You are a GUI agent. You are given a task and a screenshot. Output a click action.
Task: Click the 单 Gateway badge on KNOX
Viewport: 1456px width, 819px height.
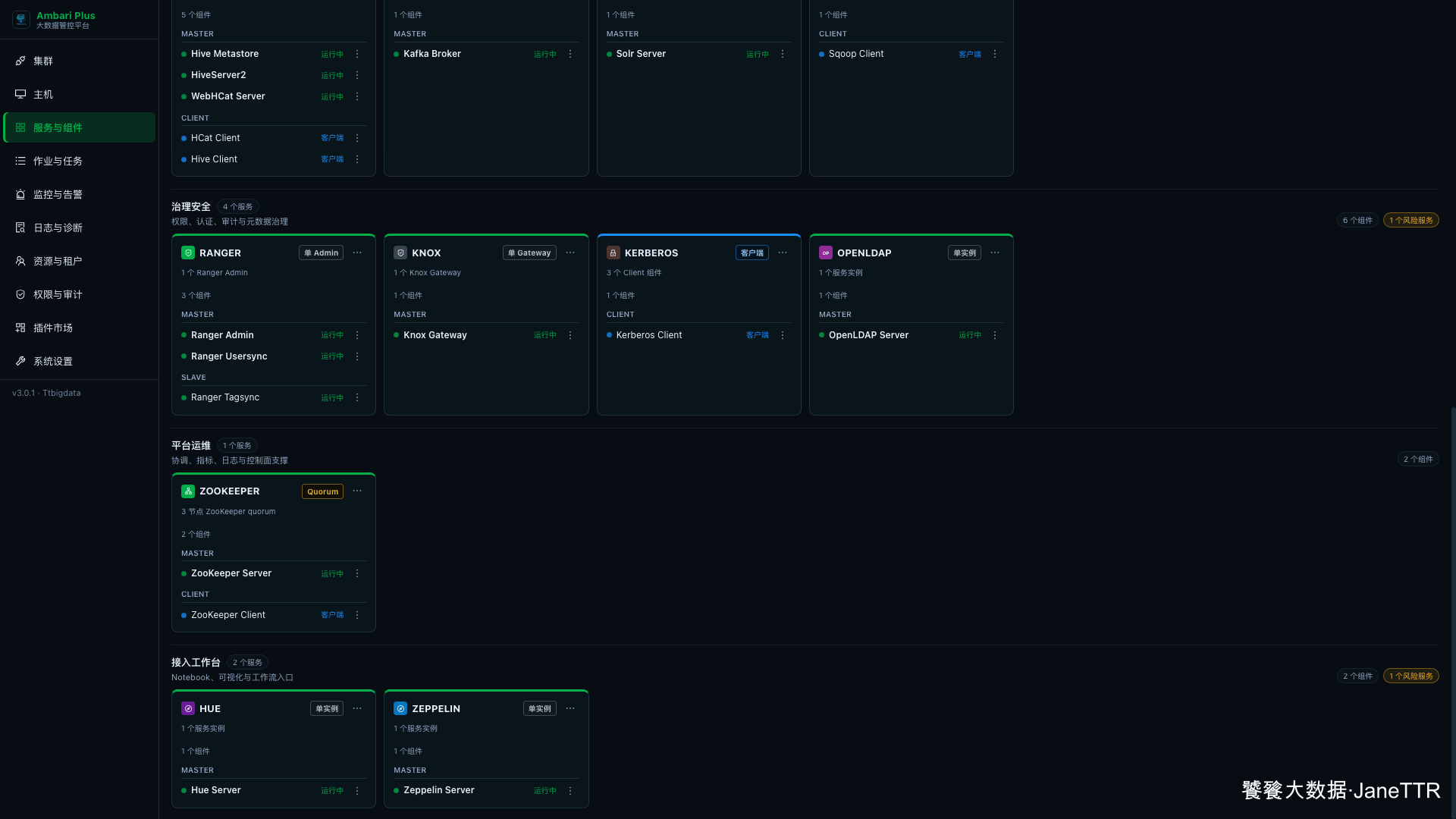[x=529, y=253]
